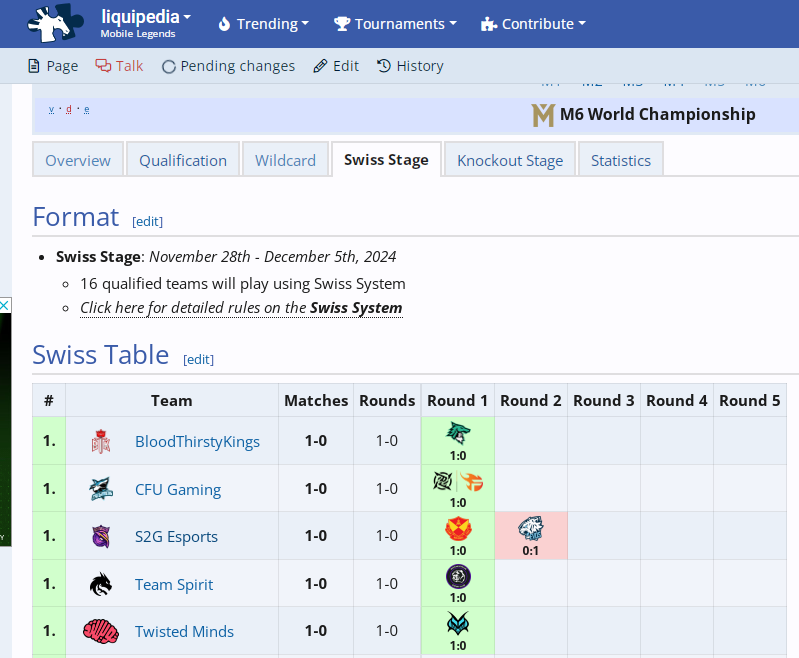Open the Page view tab

click(53, 66)
